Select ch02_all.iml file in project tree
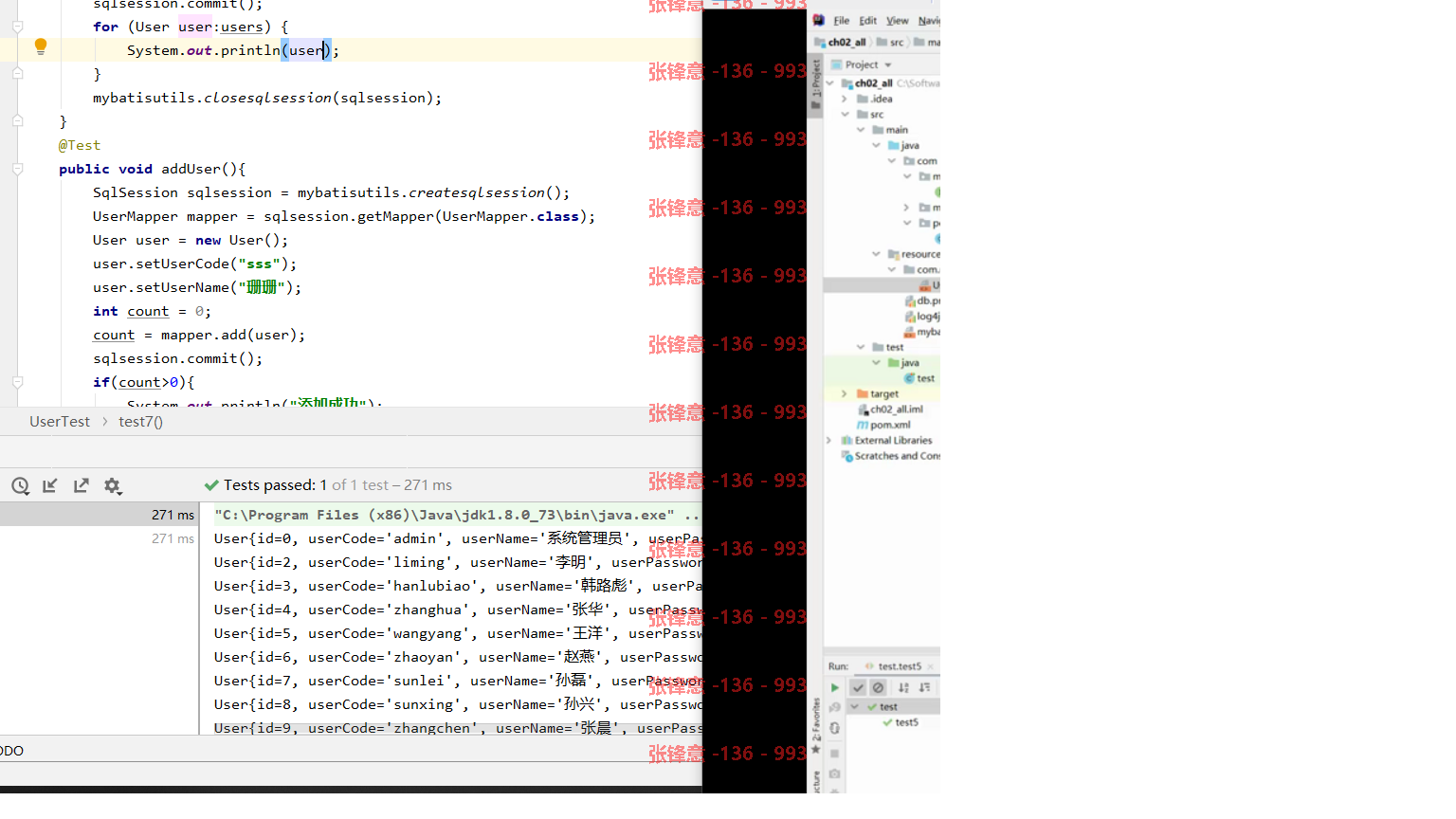 pos(897,409)
